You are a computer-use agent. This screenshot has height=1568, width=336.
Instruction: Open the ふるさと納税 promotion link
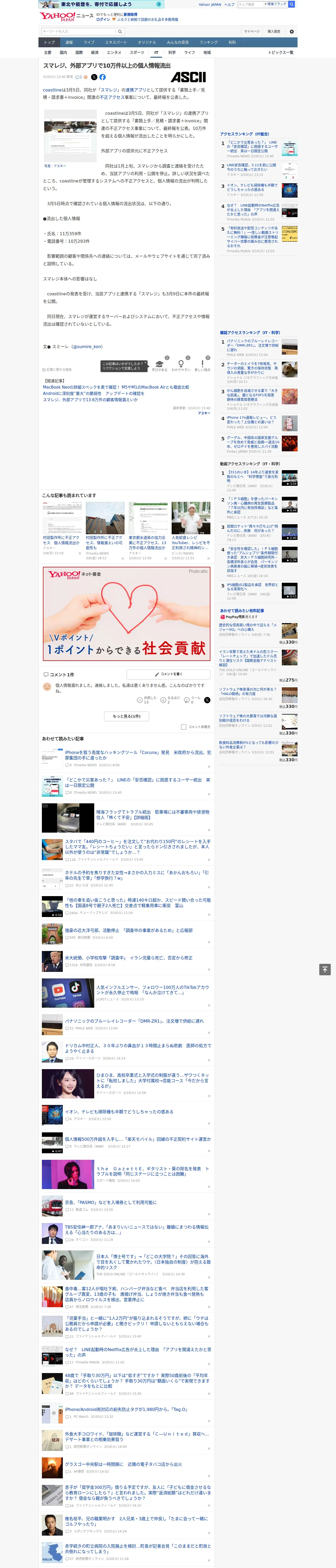(x=148, y=20)
